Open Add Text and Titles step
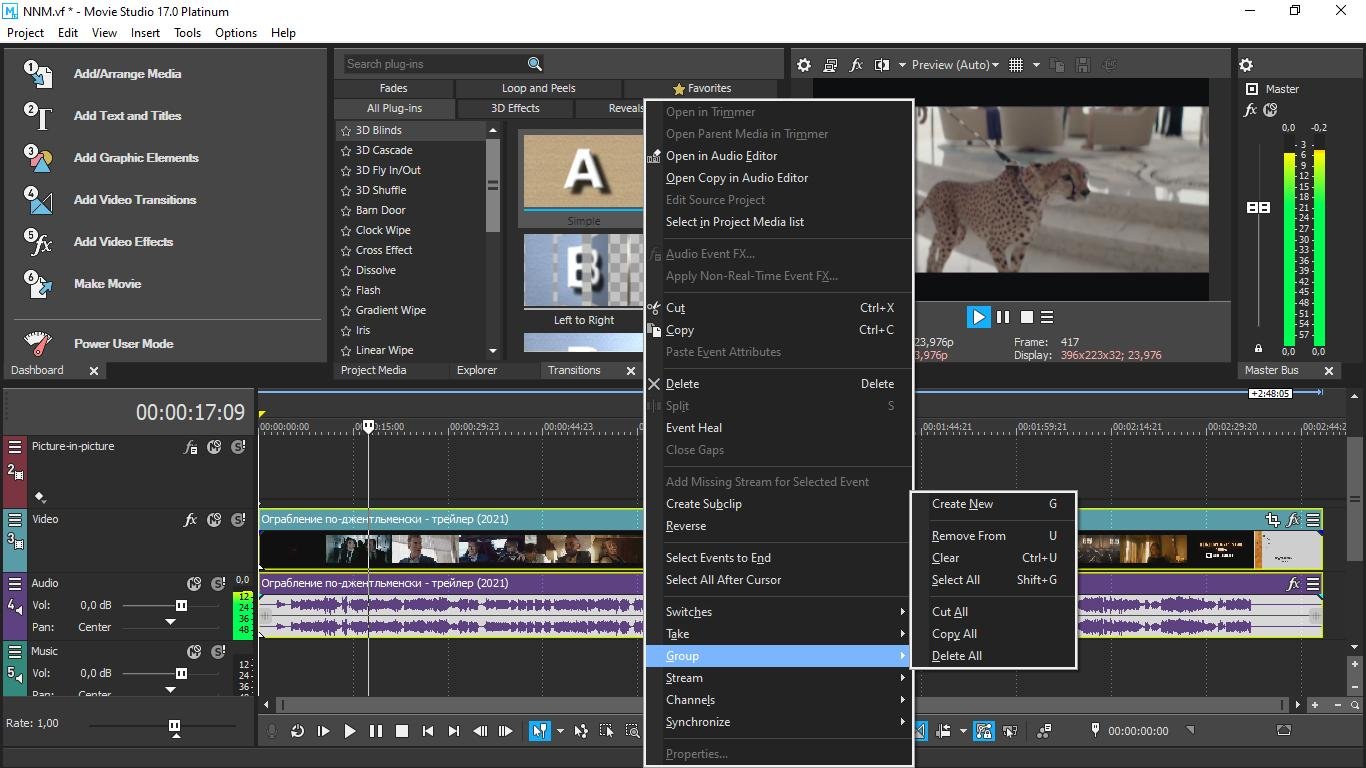The width and height of the screenshot is (1366, 768). click(127, 116)
